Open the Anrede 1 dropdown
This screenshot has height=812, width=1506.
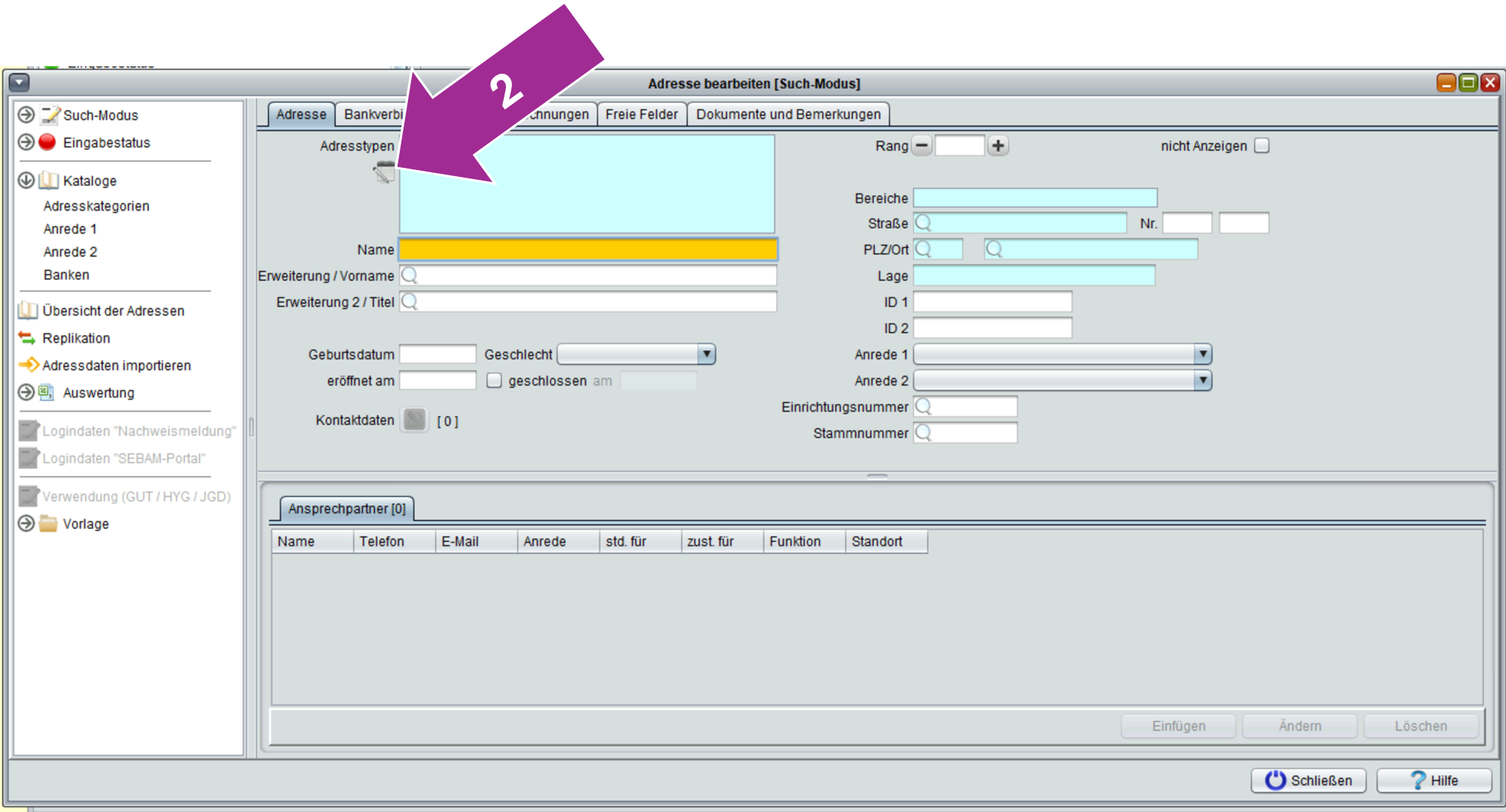(x=1203, y=354)
